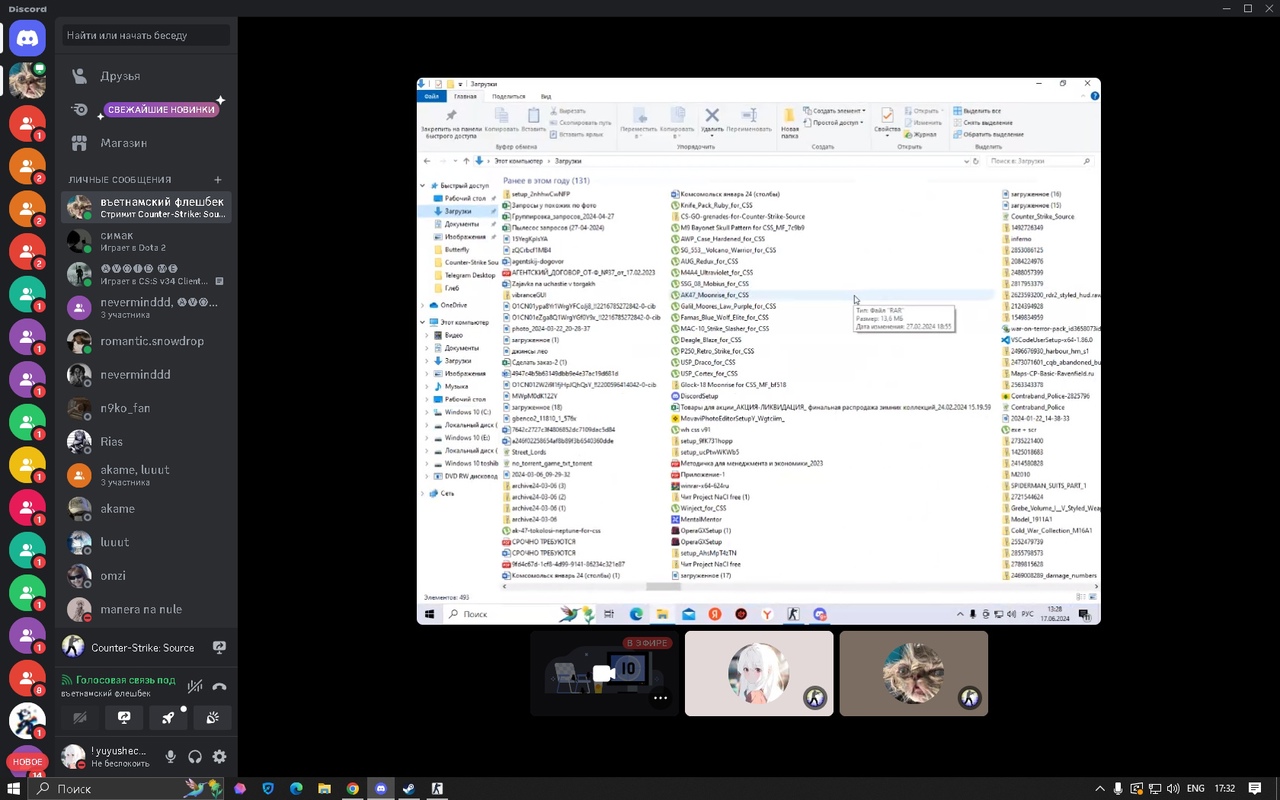The width and height of the screenshot is (1280, 800).
Task: Expand Создать элемент dropdown in streamed ribbon
Action: click(836, 111)
